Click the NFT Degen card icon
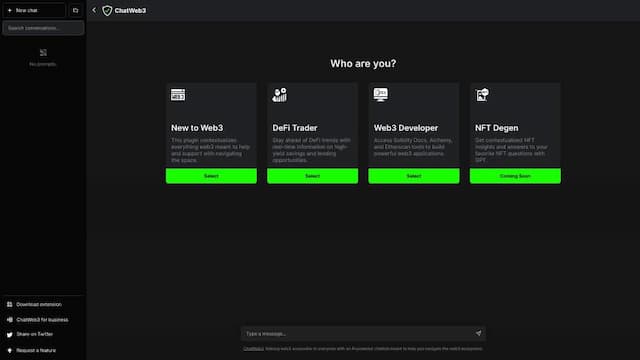Viewport: 640px width, 360px height. click(x=482, y=95)
